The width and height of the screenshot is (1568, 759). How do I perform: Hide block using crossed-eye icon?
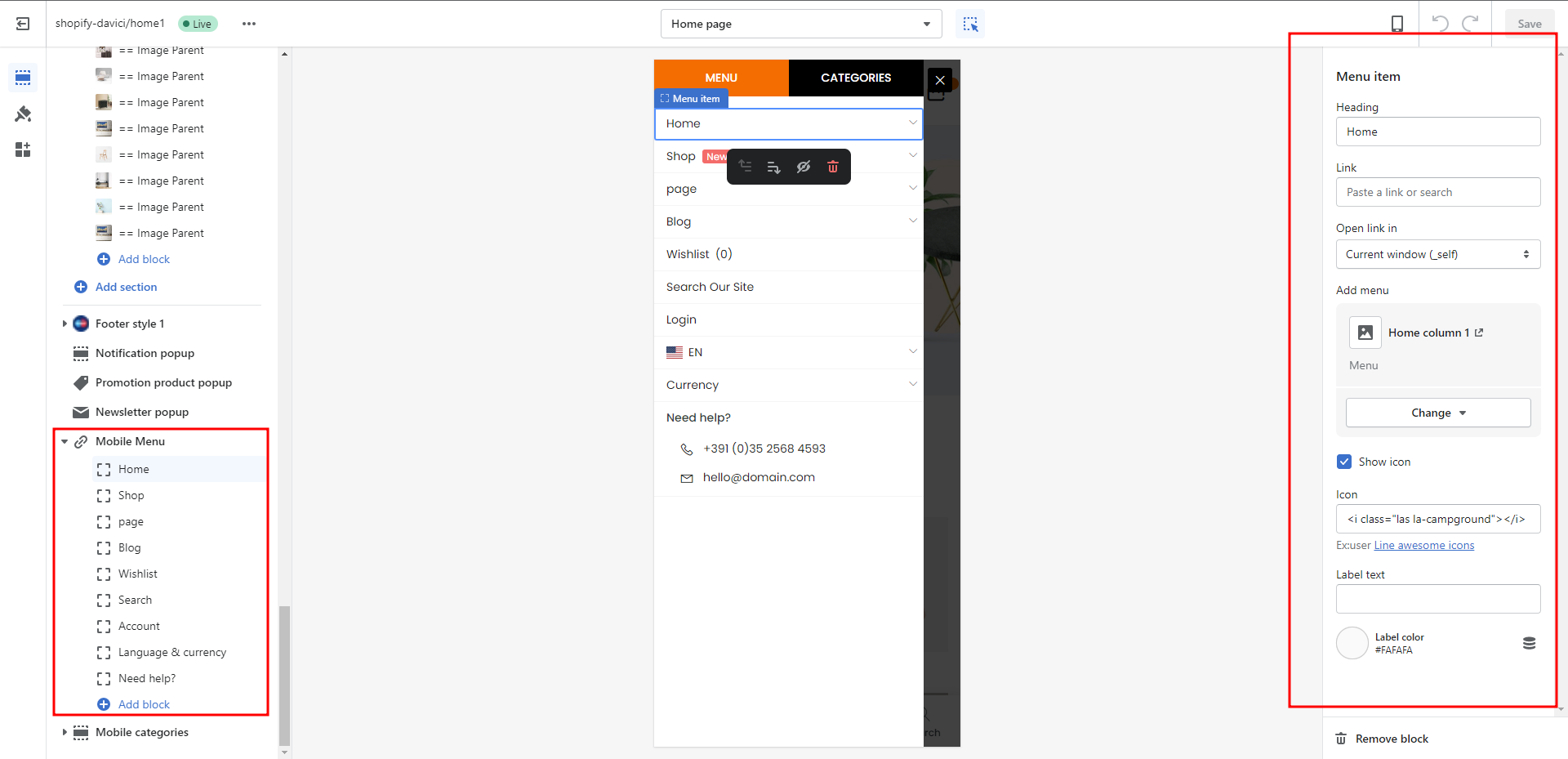[x=804, y=167]
